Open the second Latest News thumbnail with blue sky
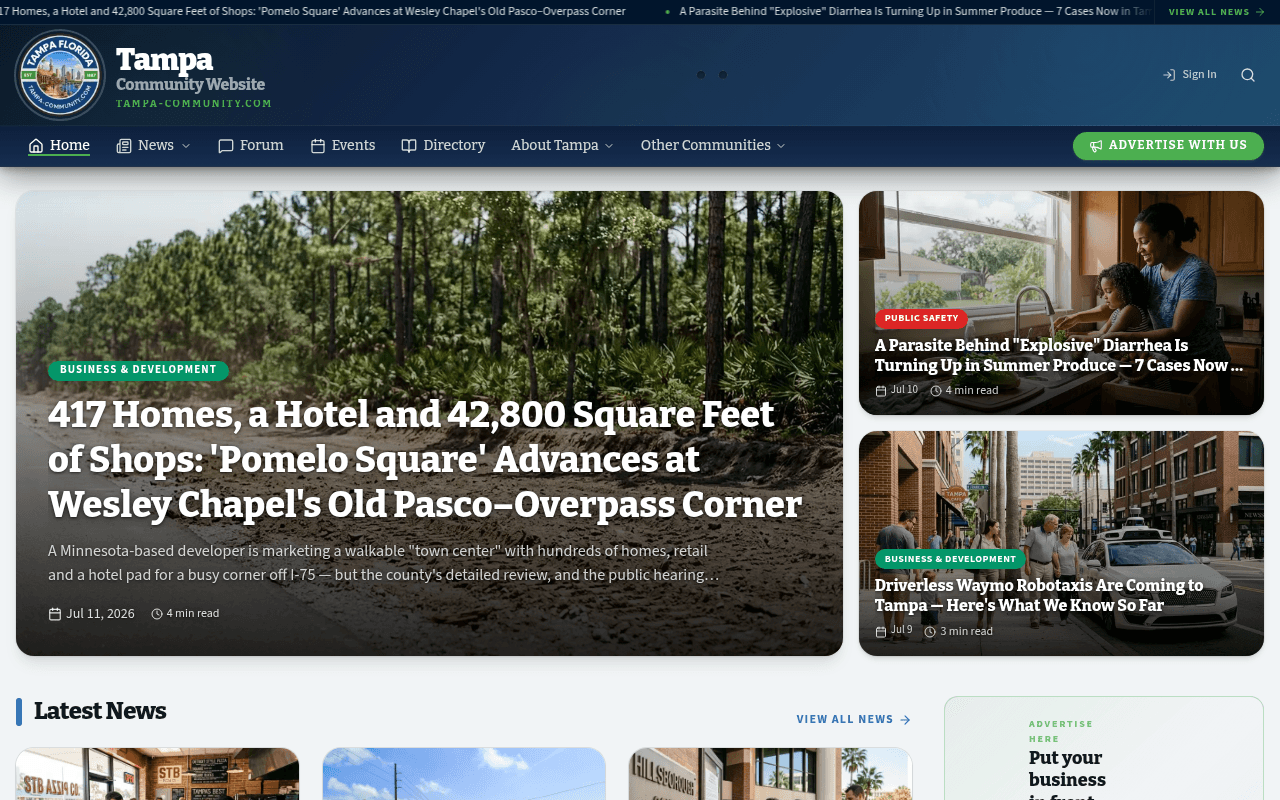 [464, 774]
